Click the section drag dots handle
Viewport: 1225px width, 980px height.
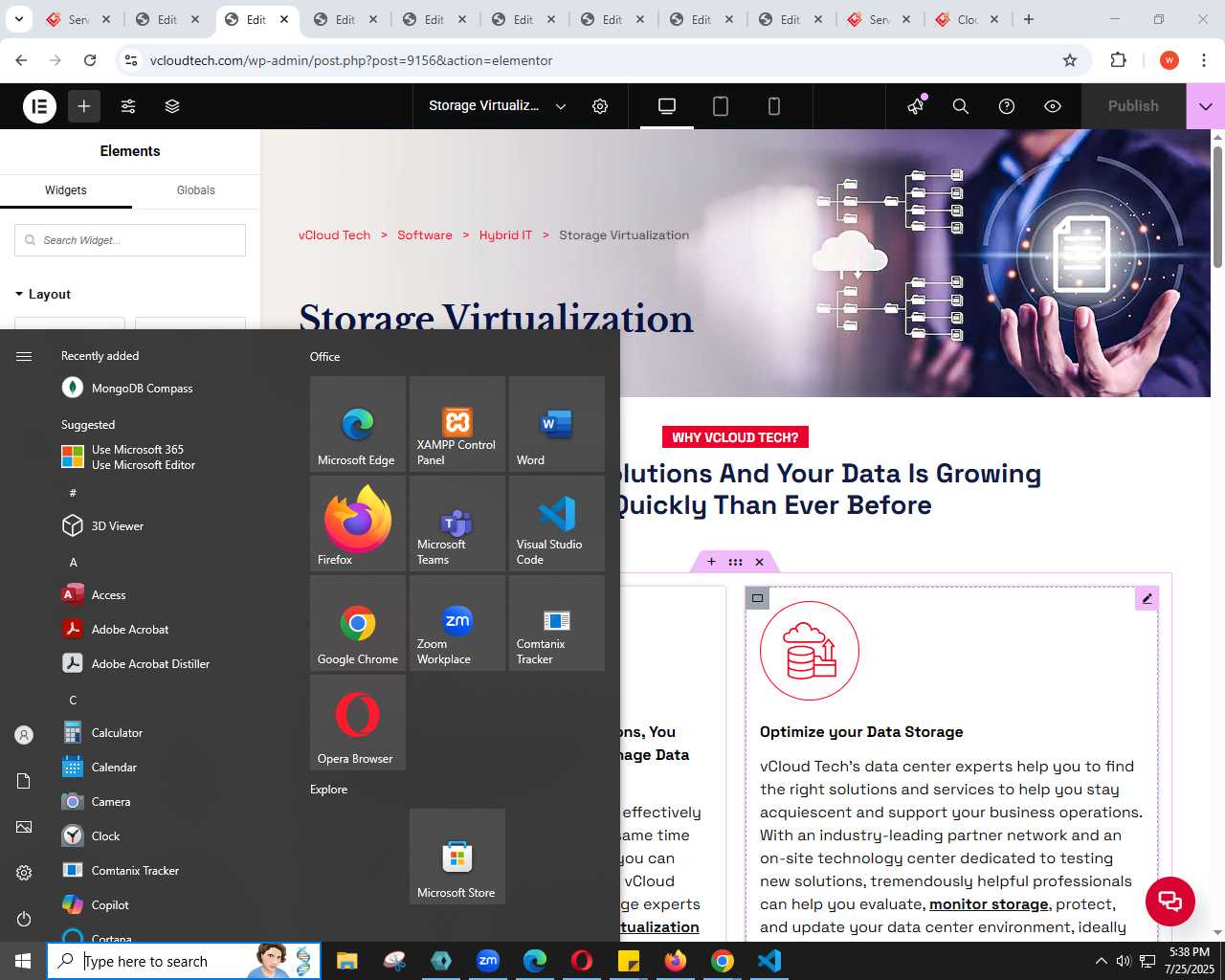(735, 562)
